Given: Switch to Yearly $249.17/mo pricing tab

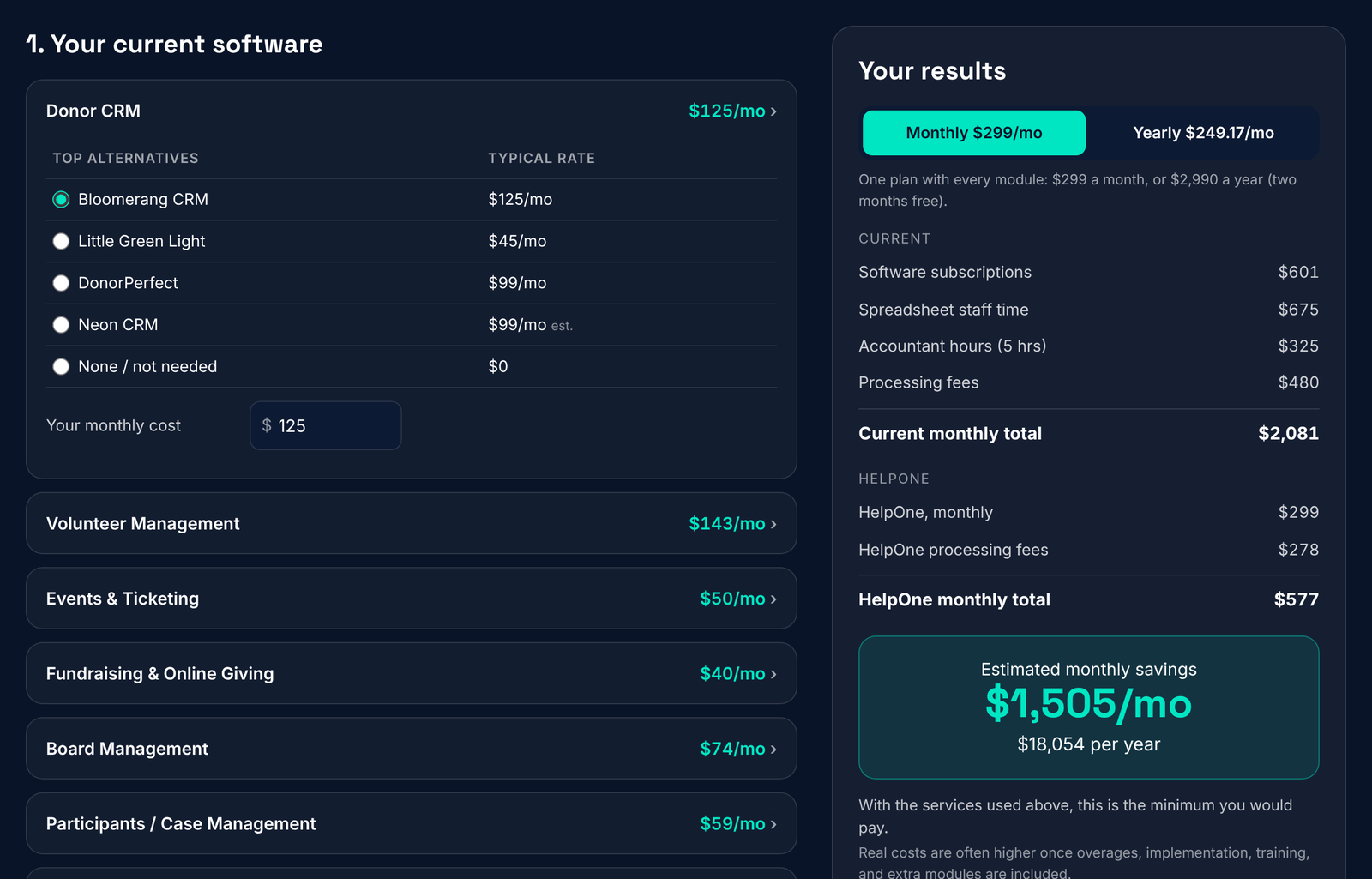Looking at the screenshot, I should click(1203, 133).
